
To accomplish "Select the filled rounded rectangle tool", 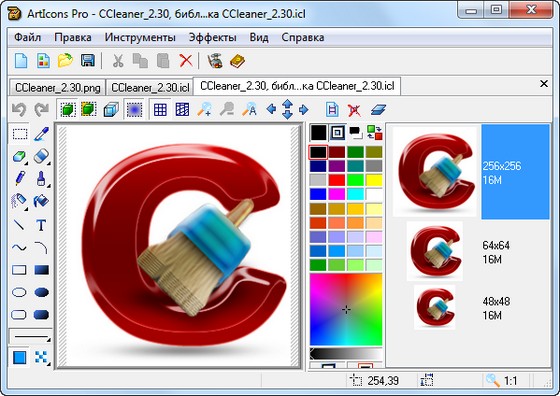I will coord(41,315).
